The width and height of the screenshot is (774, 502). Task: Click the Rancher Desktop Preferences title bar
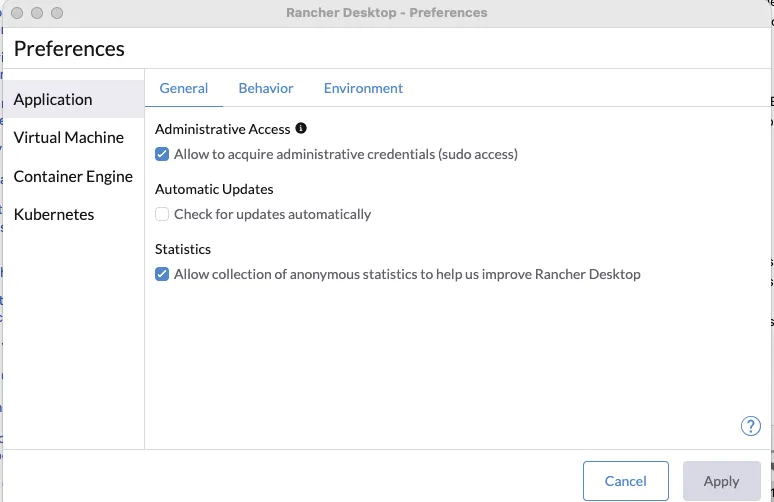pos(386,13)
